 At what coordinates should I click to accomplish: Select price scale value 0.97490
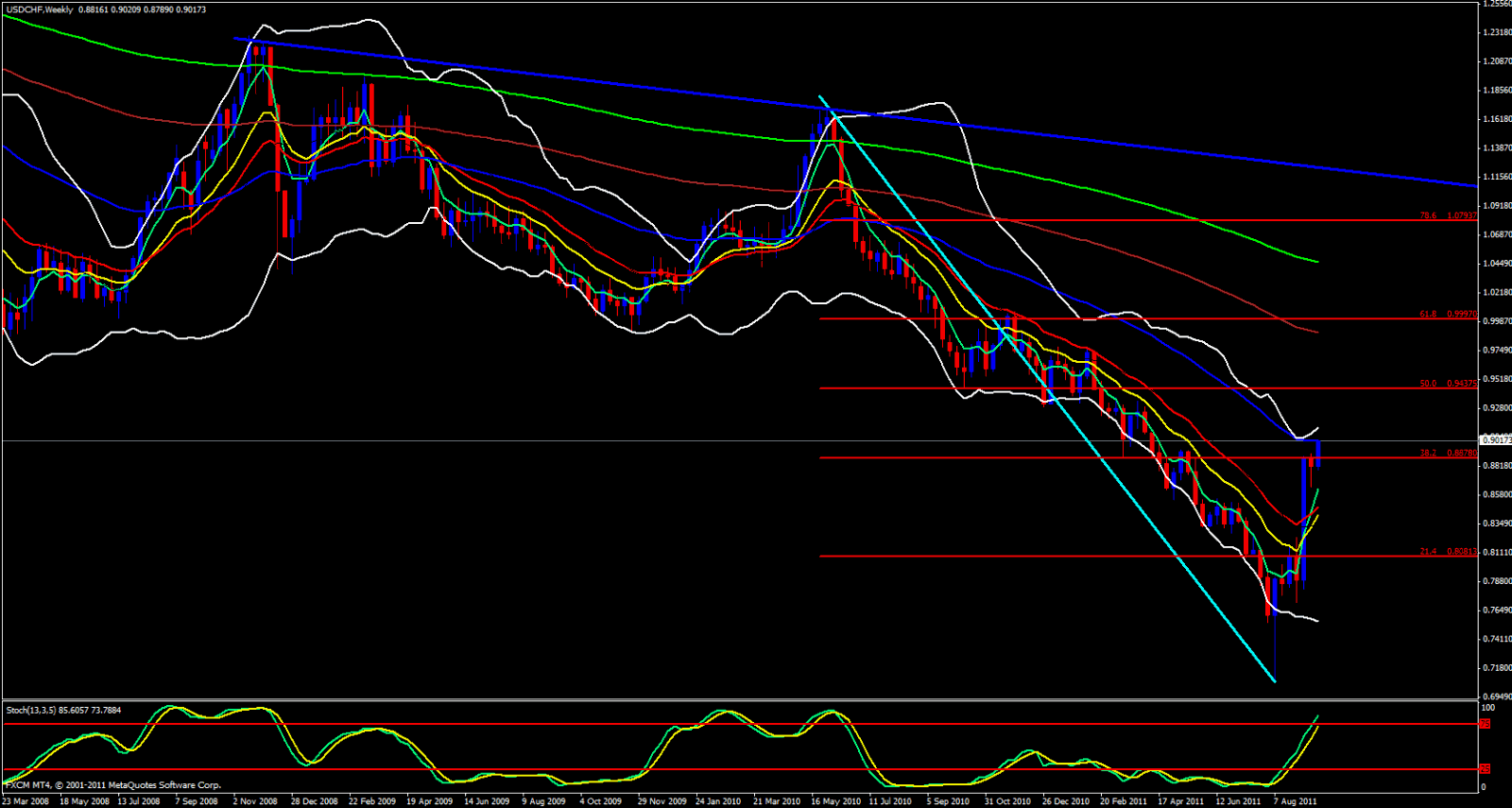pos(1496,350)
